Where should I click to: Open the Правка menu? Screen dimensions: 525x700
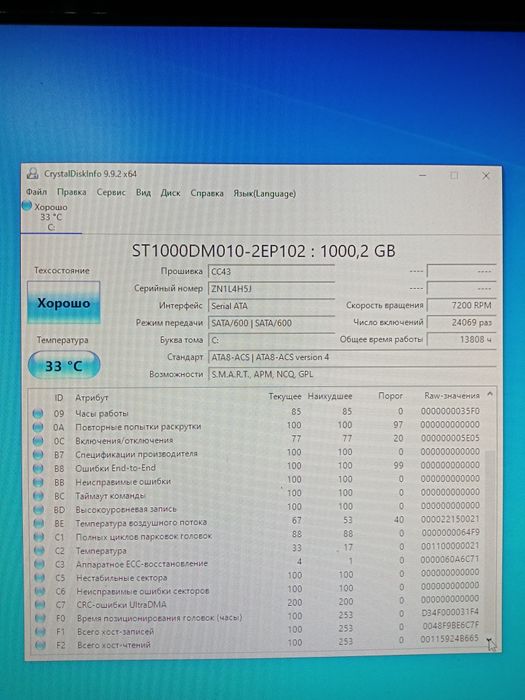[x=71, y=192]
